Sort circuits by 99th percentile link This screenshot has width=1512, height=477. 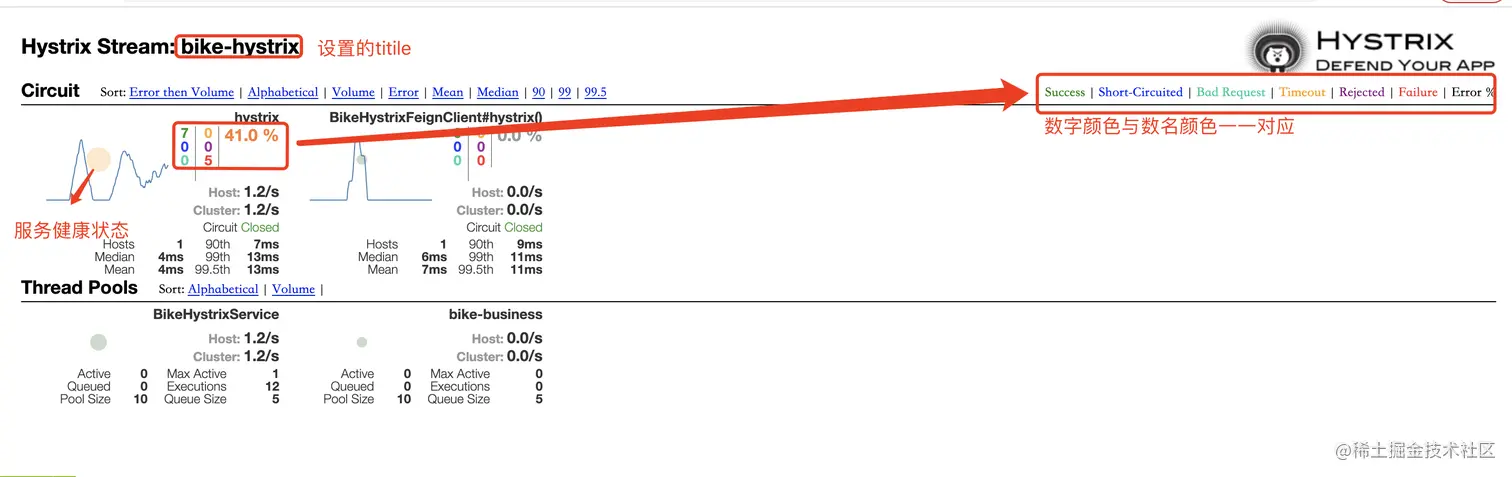point(565,92)
